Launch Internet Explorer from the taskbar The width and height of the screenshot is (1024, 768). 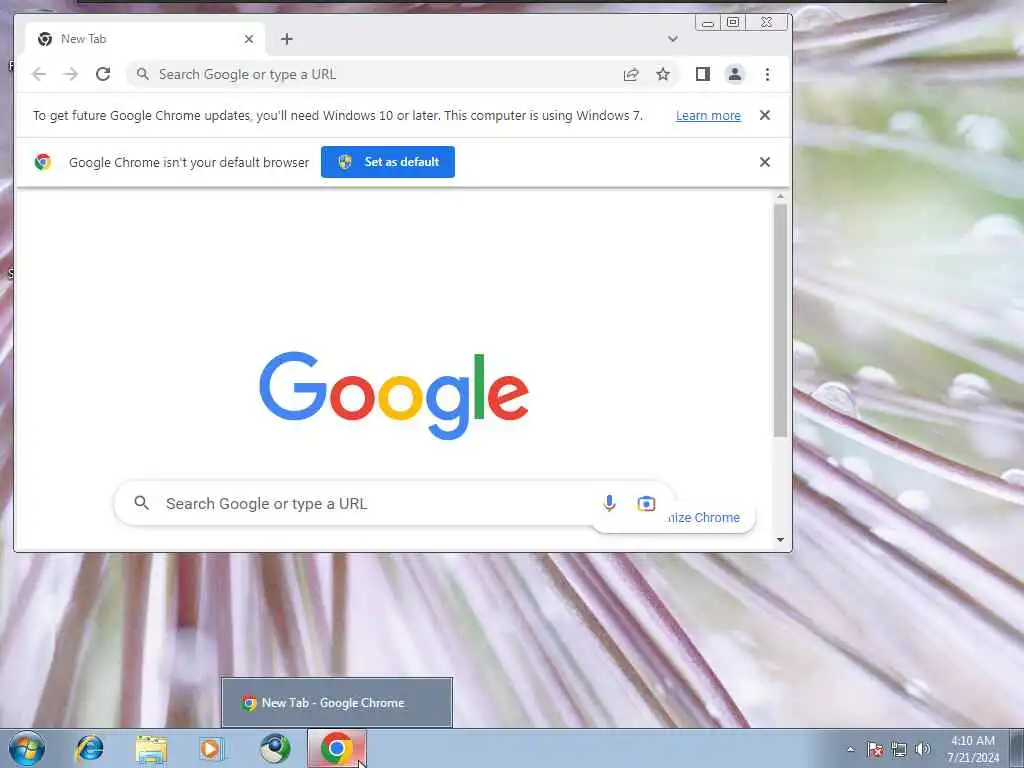[x=89, y=748]
